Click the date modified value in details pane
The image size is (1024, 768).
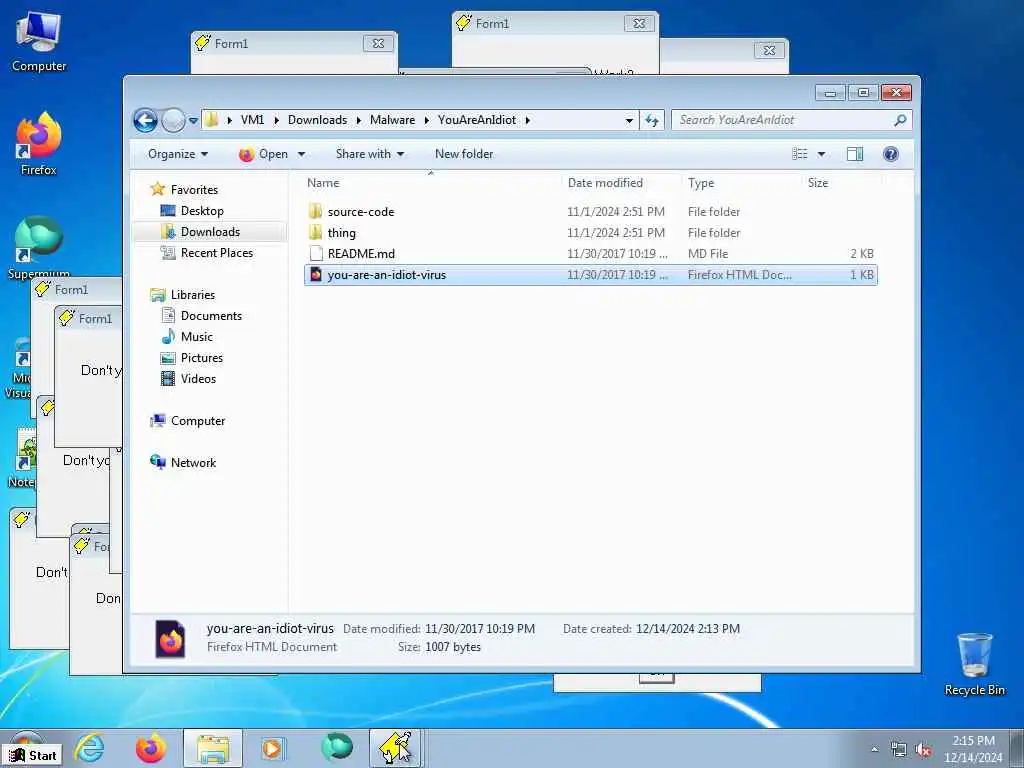[x=480, y=628]
